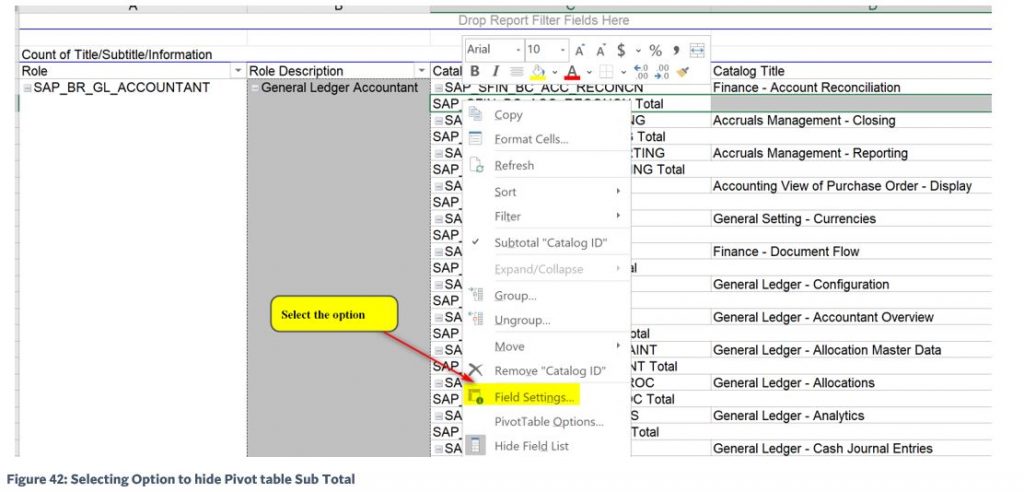This screenshot has width=1024, height=492.
Task: Select cell "Finance - Account Reconciliation"
Action: coord(851,88)
